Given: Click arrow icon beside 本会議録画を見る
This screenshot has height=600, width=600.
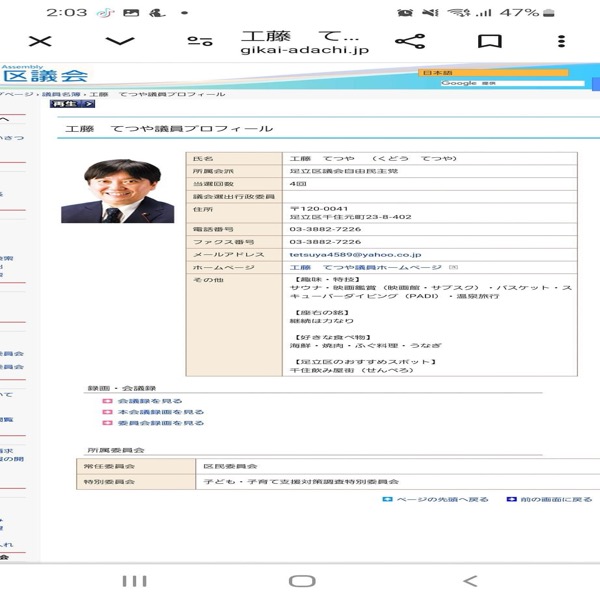Looking at the screenshot, I should [108, 412].
